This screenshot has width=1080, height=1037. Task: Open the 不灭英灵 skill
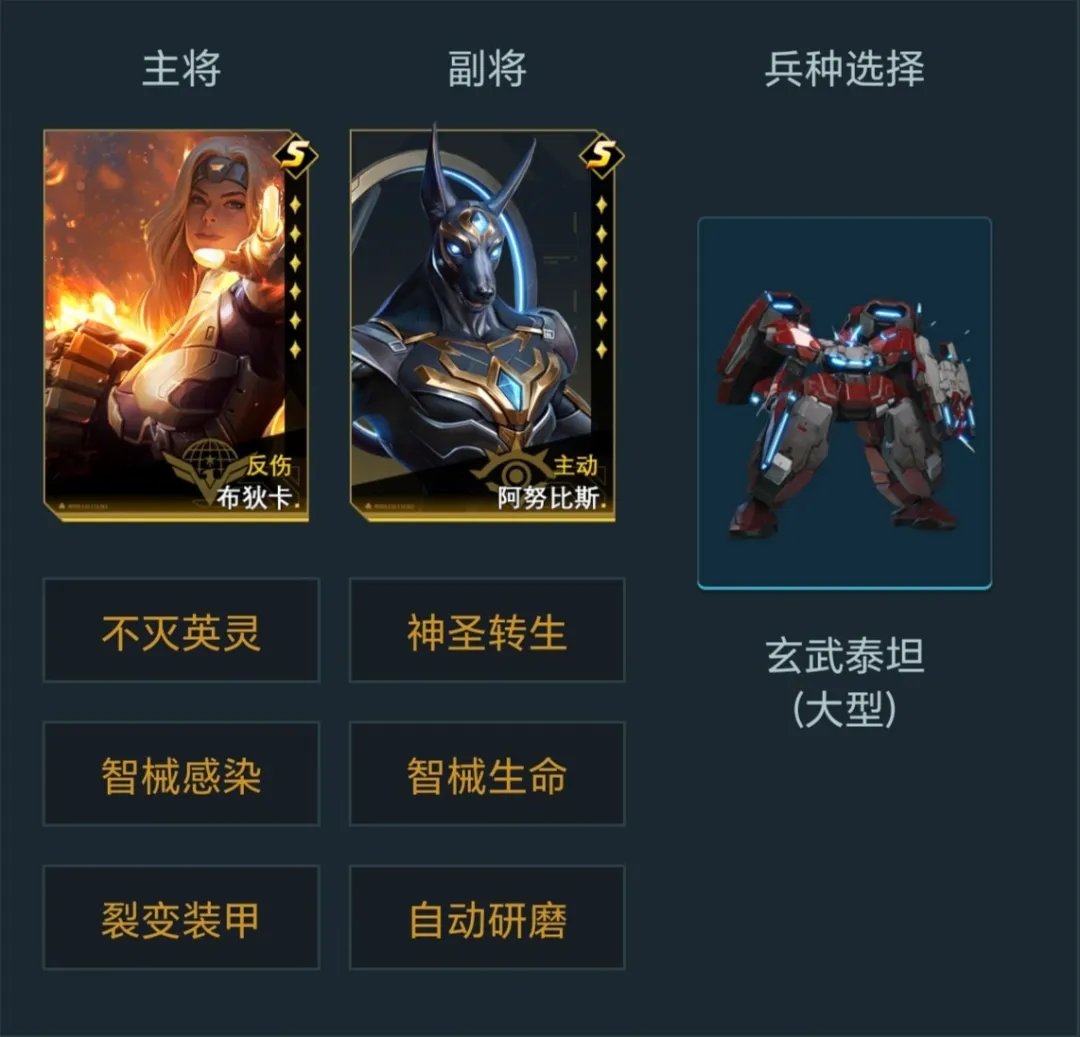click(181, 630)
